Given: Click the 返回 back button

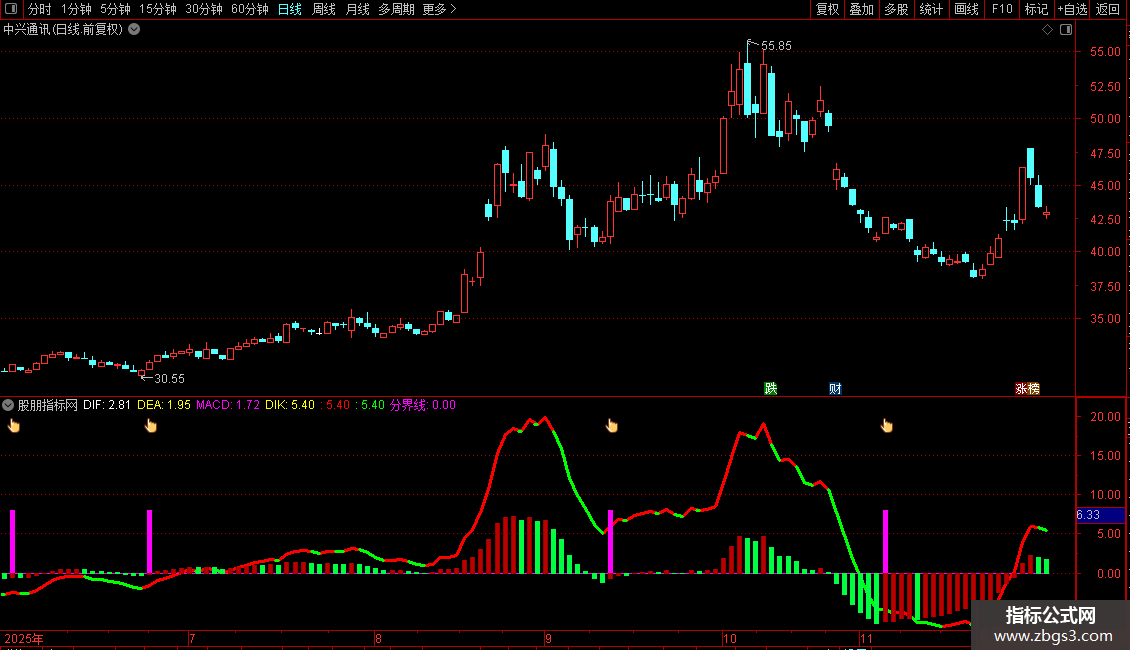Looking at the screenshot, I should [x=1108, y=9].
